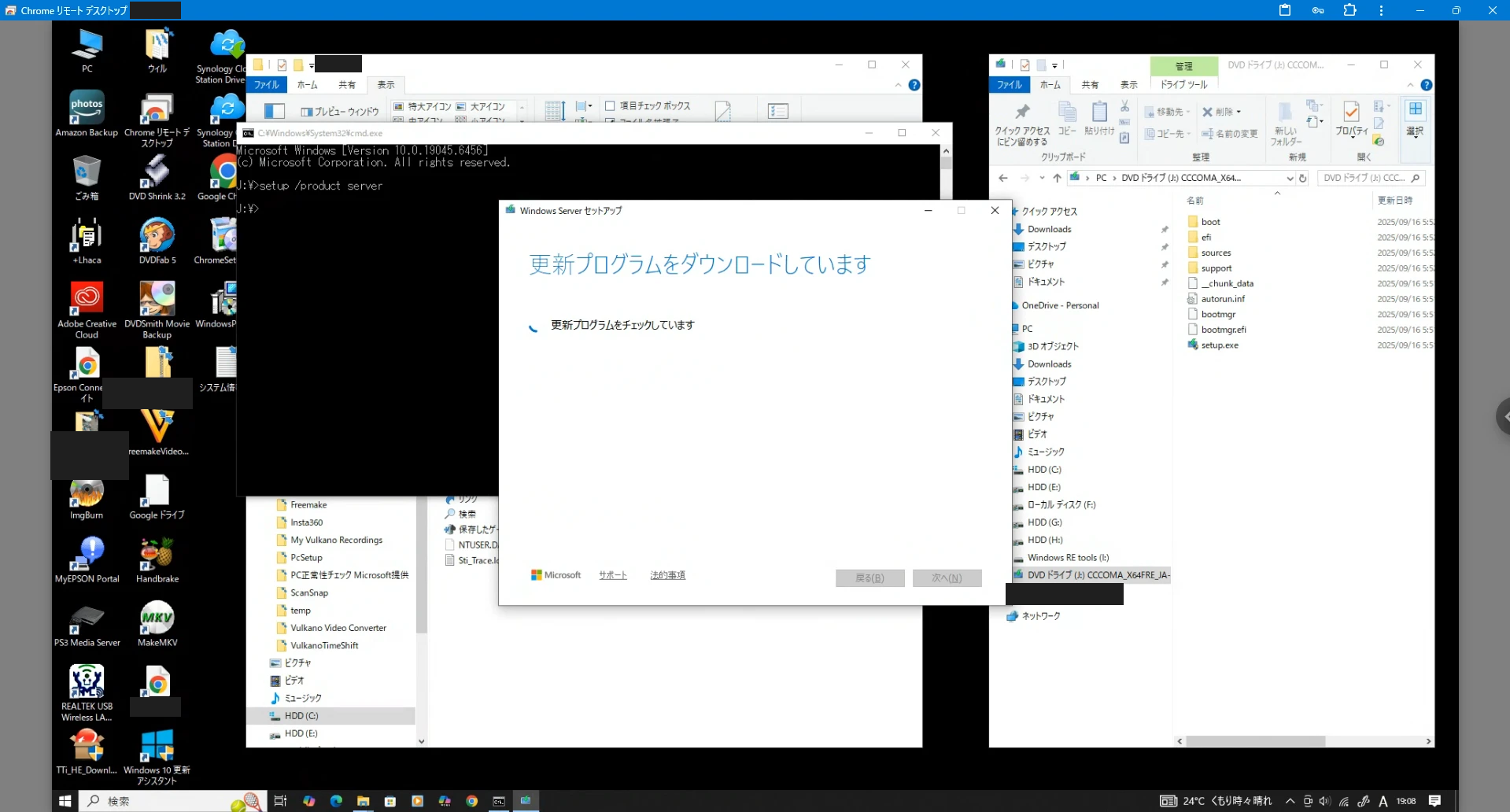Image resolution: width=1510 pixels, height=812 pixels.
Task: Select 特大アイコン view in rear Explorer ribbon
Action: 423,106
